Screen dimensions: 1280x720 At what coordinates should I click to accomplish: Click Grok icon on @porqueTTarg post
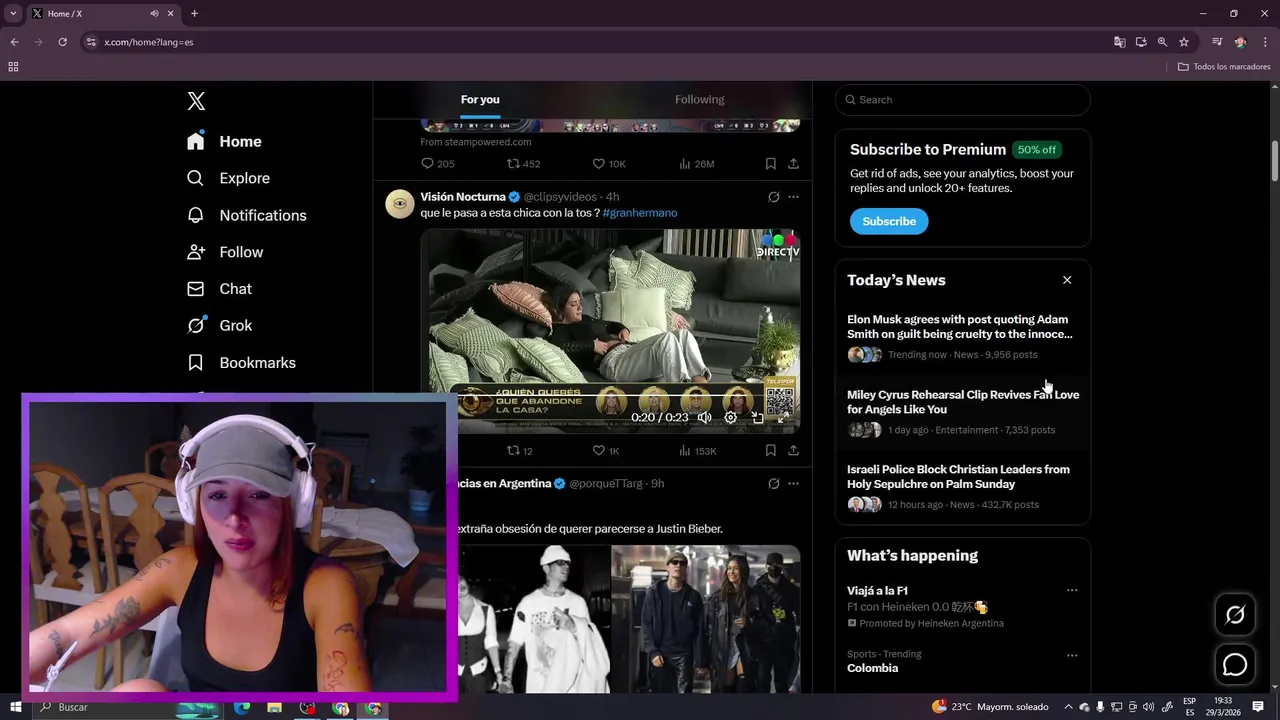(x=773, y=484)
